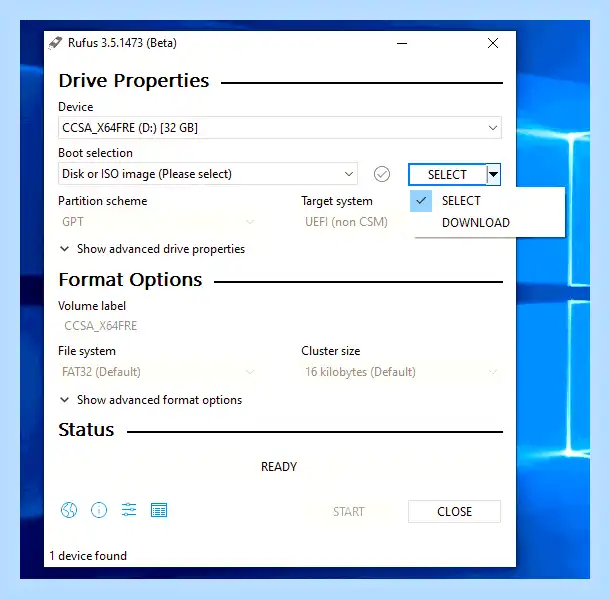This screenshot has height=599, width=610.
Task: Close the Rufus window with X
Action: (x=493, y=43)
